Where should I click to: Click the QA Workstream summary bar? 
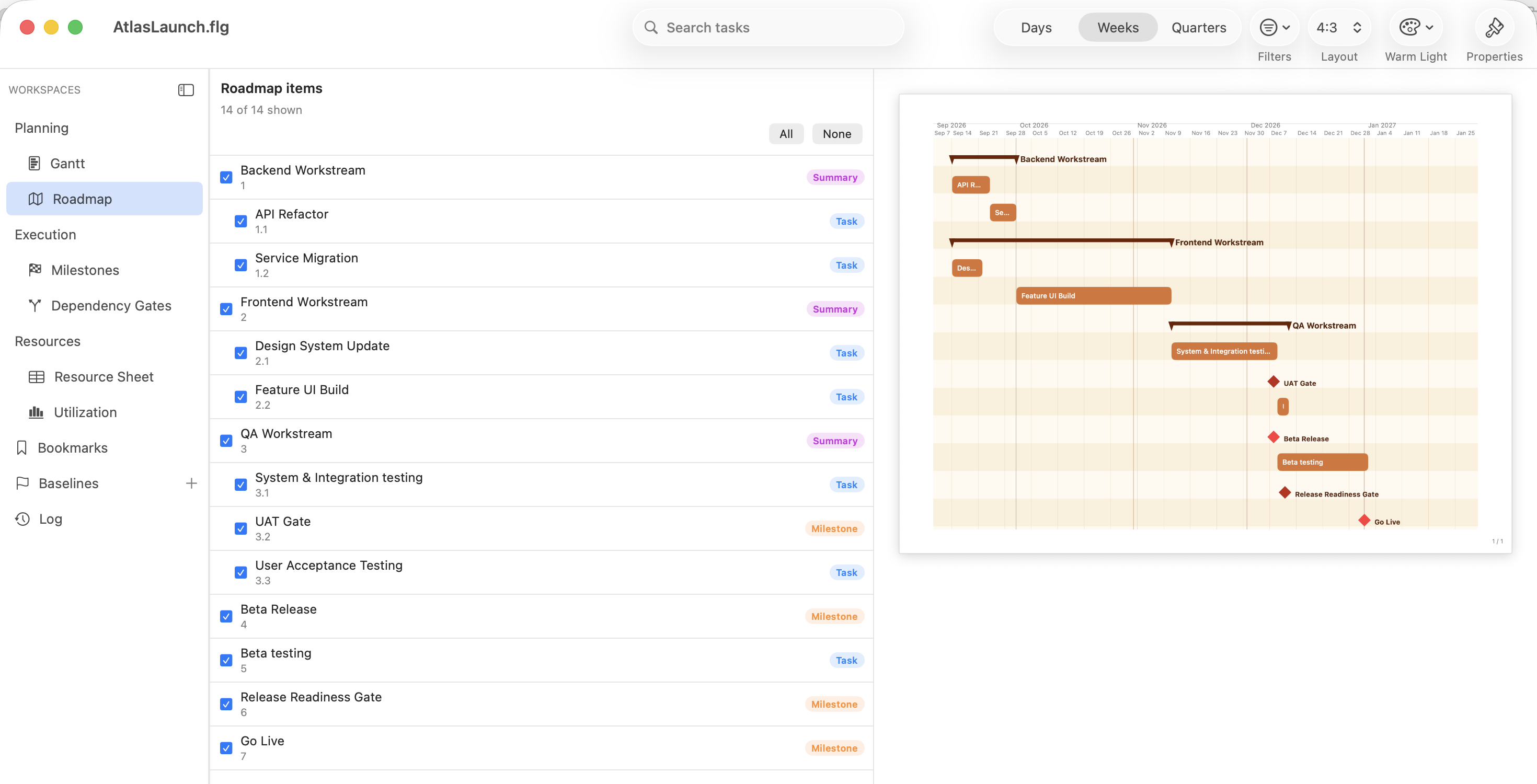[1230, 325]
